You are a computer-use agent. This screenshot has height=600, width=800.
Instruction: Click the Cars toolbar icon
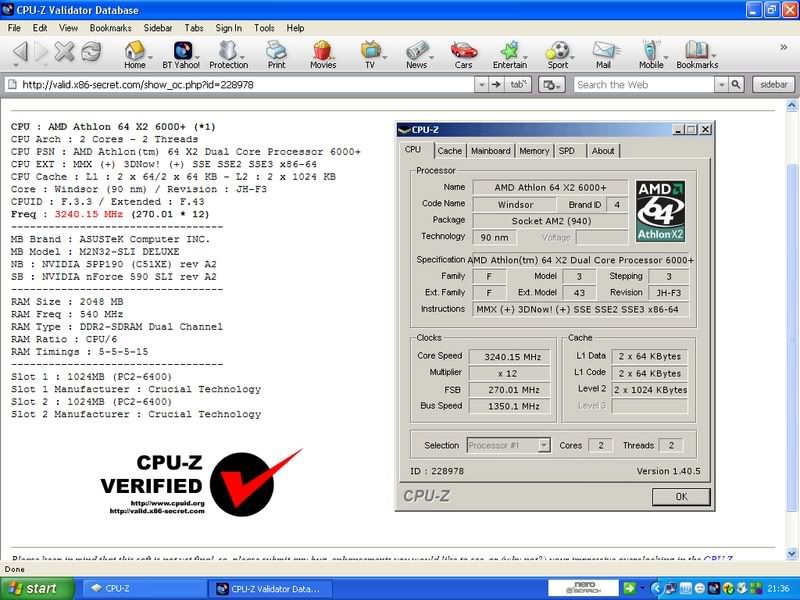(x=463, y=55)
